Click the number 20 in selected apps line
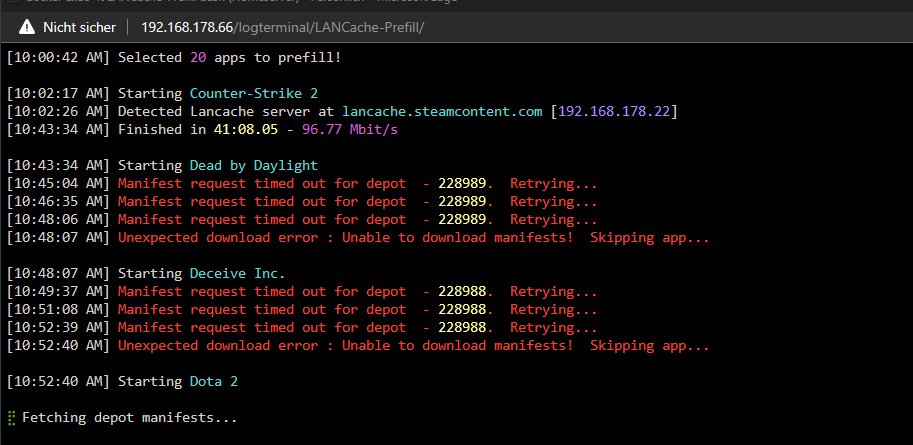The width and height of the screenshot is (913, 445). click(198, 58)
